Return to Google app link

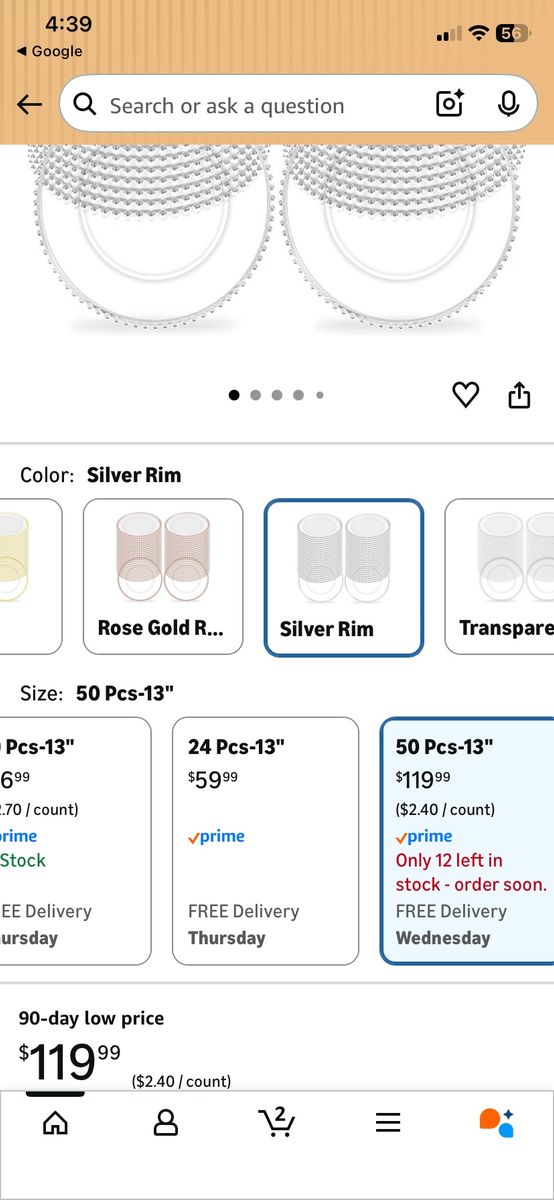pos(50,51)
